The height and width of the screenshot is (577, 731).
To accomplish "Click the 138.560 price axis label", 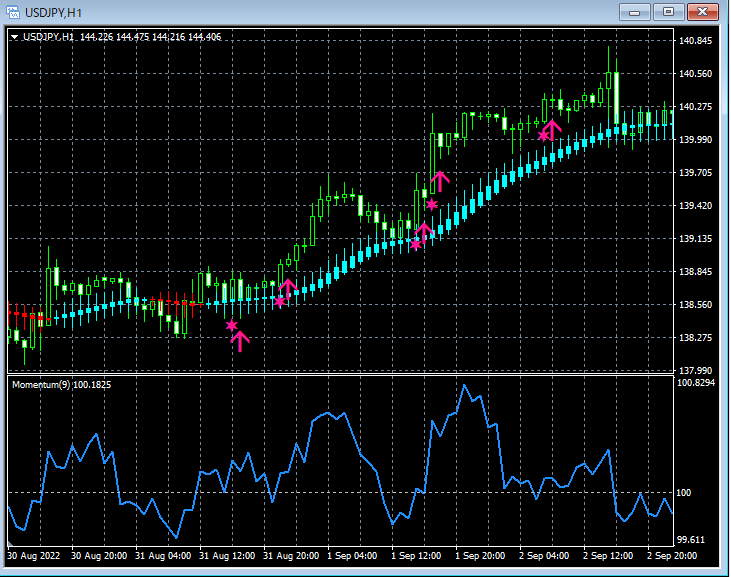I will click(x=696, y=305).
